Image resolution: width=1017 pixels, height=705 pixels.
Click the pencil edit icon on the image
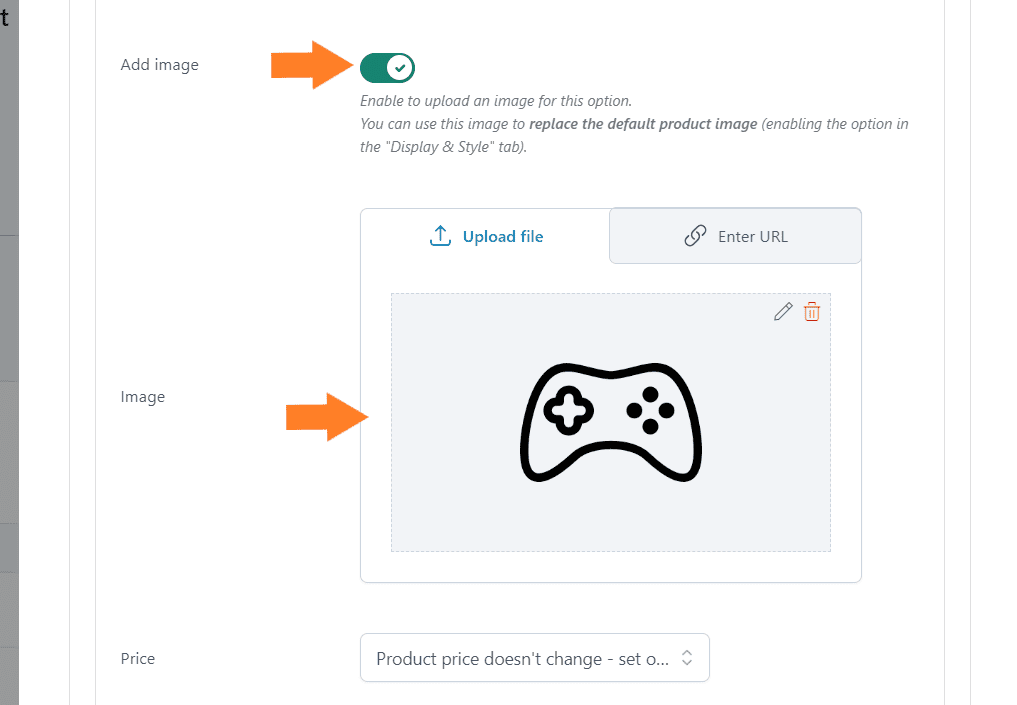coord(783,312)
